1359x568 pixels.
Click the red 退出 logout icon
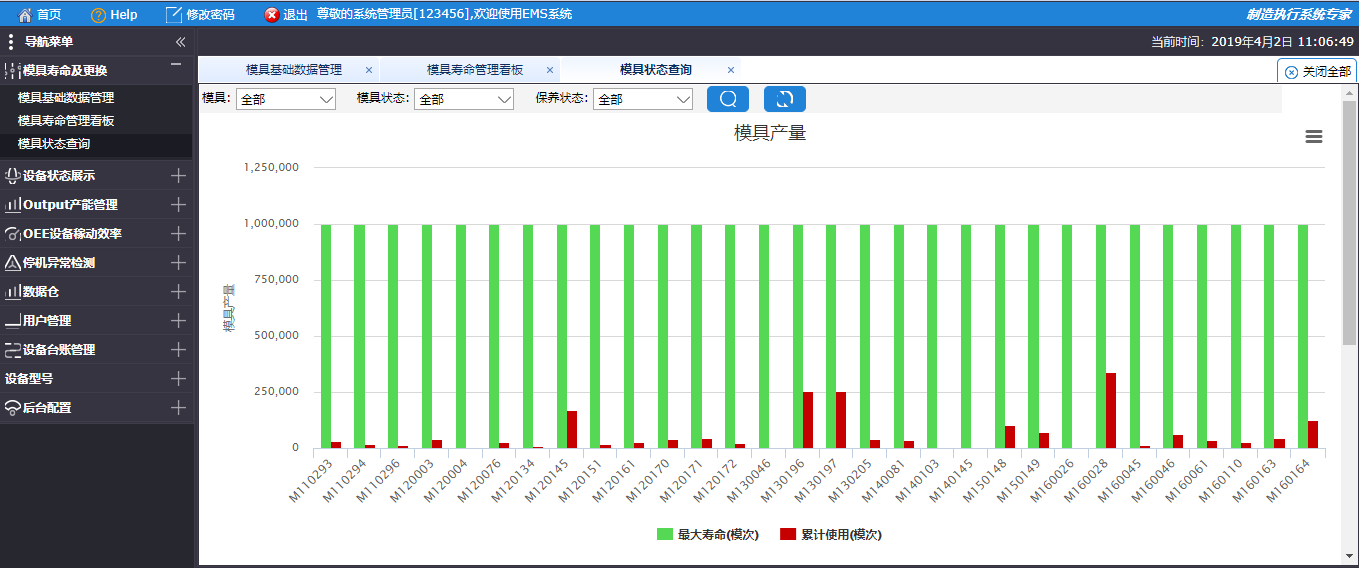[272, 15]
